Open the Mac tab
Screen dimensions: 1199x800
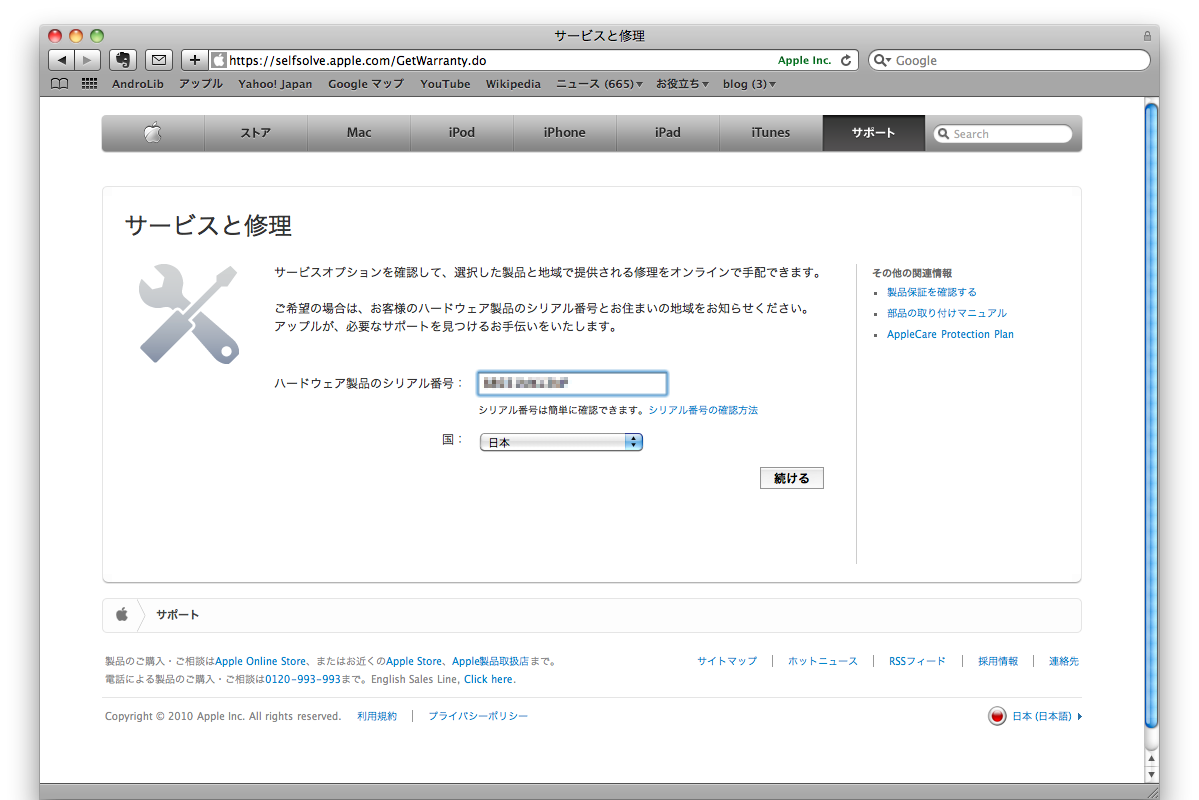pos(359,133)
